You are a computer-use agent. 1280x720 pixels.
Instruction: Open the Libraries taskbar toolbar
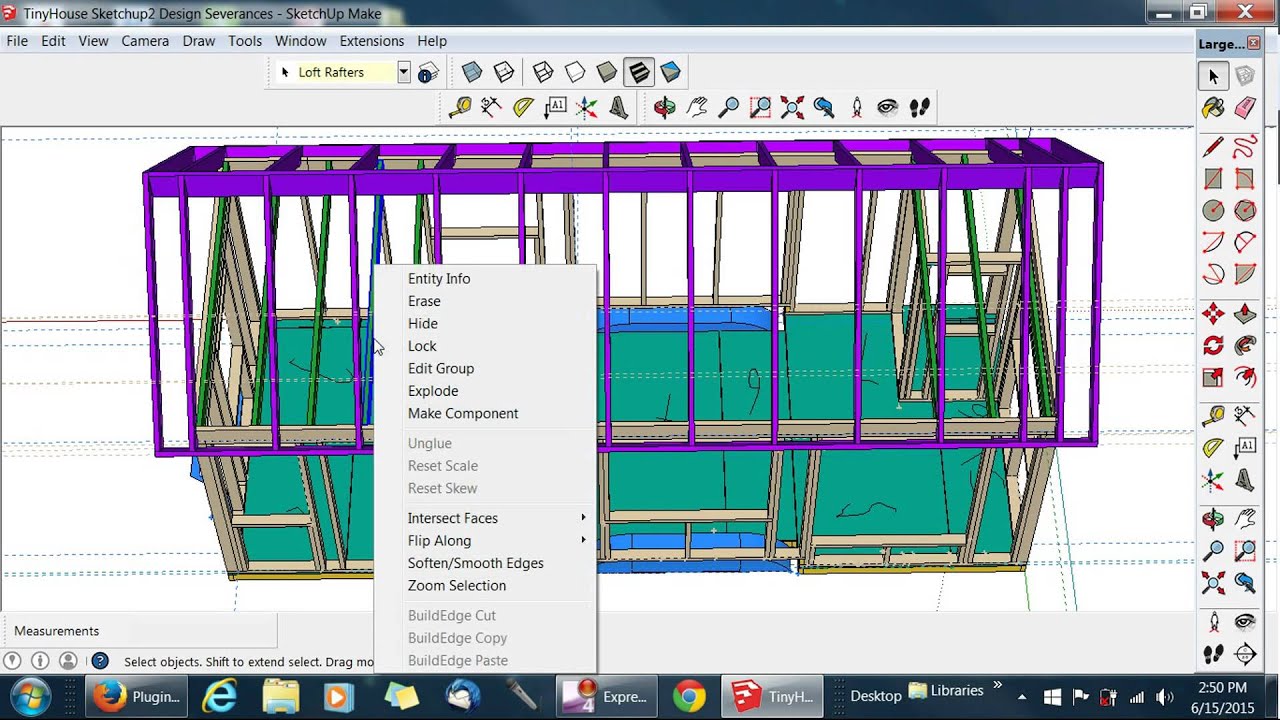click(x=946, y=690)
